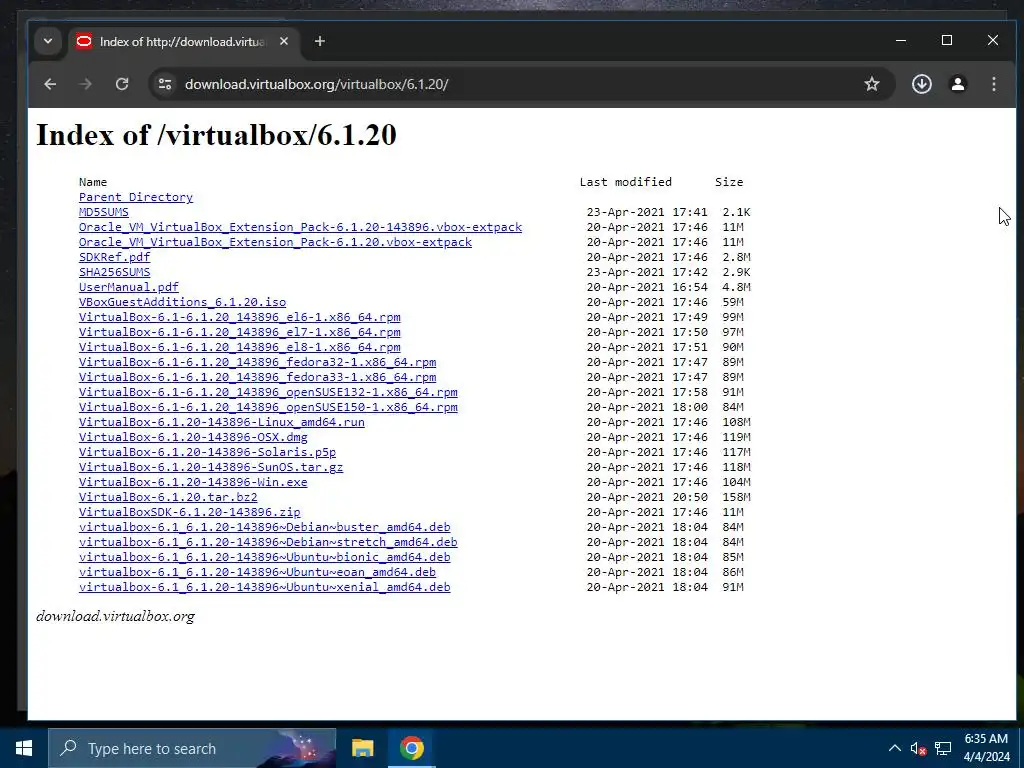Click the taskbar search box
The width and height of the screenshot is (1024, 768).
(x=192, y=748)
